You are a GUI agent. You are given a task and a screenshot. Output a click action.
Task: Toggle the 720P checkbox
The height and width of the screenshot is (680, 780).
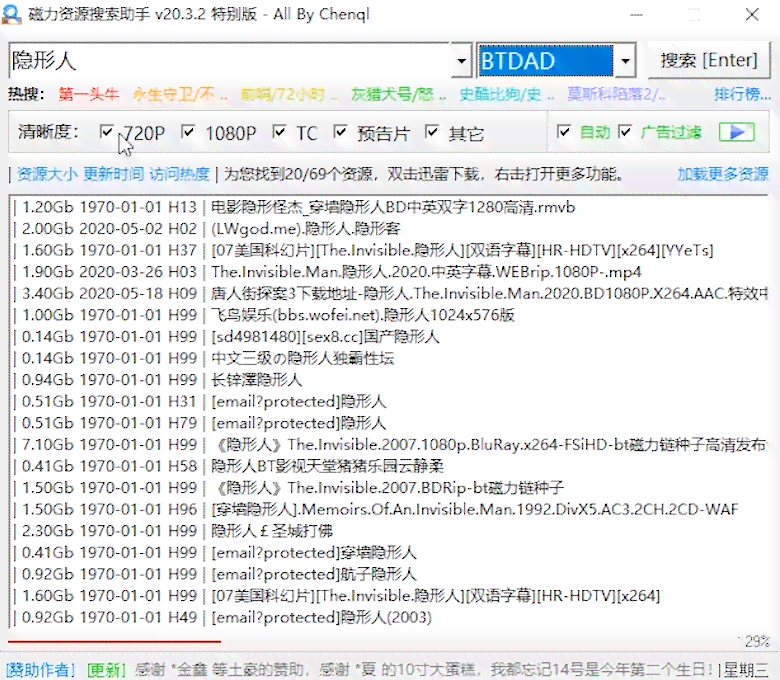(x=106, y=132)
